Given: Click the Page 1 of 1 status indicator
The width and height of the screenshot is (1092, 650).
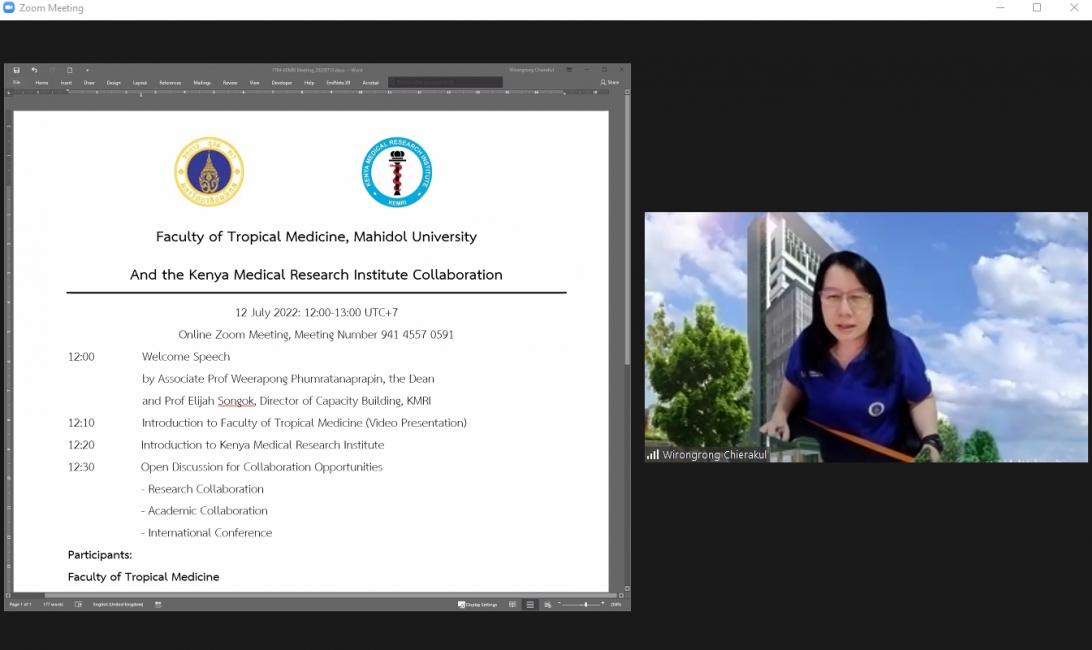Looking at the screenshot, I should pos(21,604).
